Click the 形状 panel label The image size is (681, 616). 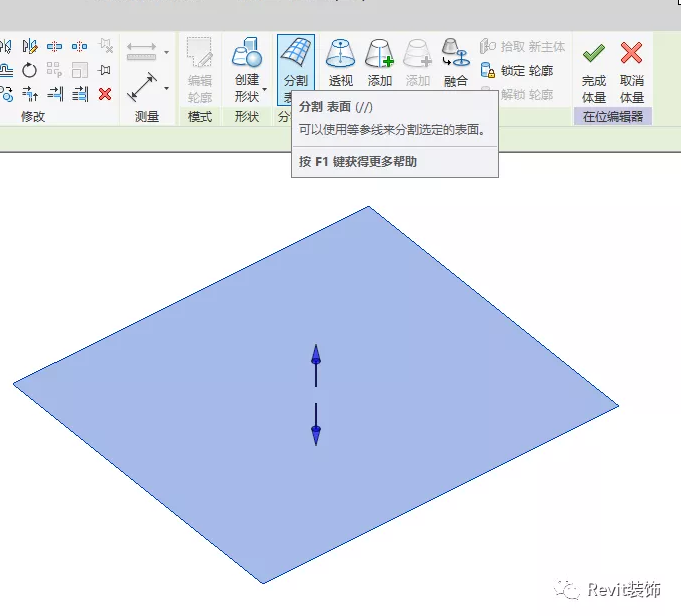point(247,116)
